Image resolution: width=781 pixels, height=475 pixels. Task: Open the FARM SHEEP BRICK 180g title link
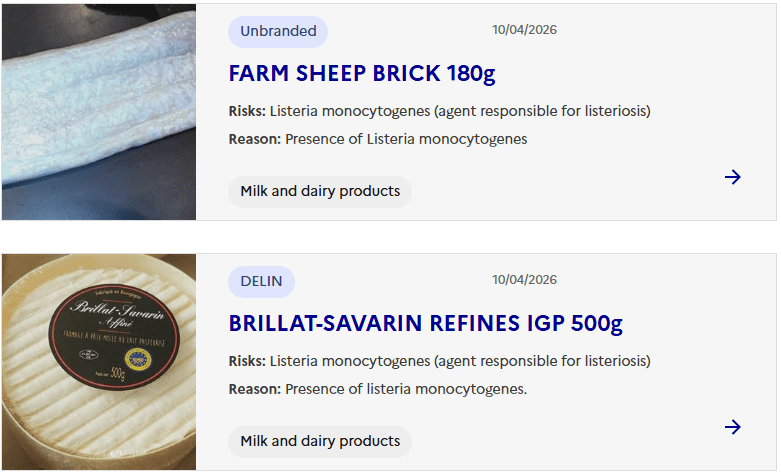pyautogui.click(x=362, y=73)
